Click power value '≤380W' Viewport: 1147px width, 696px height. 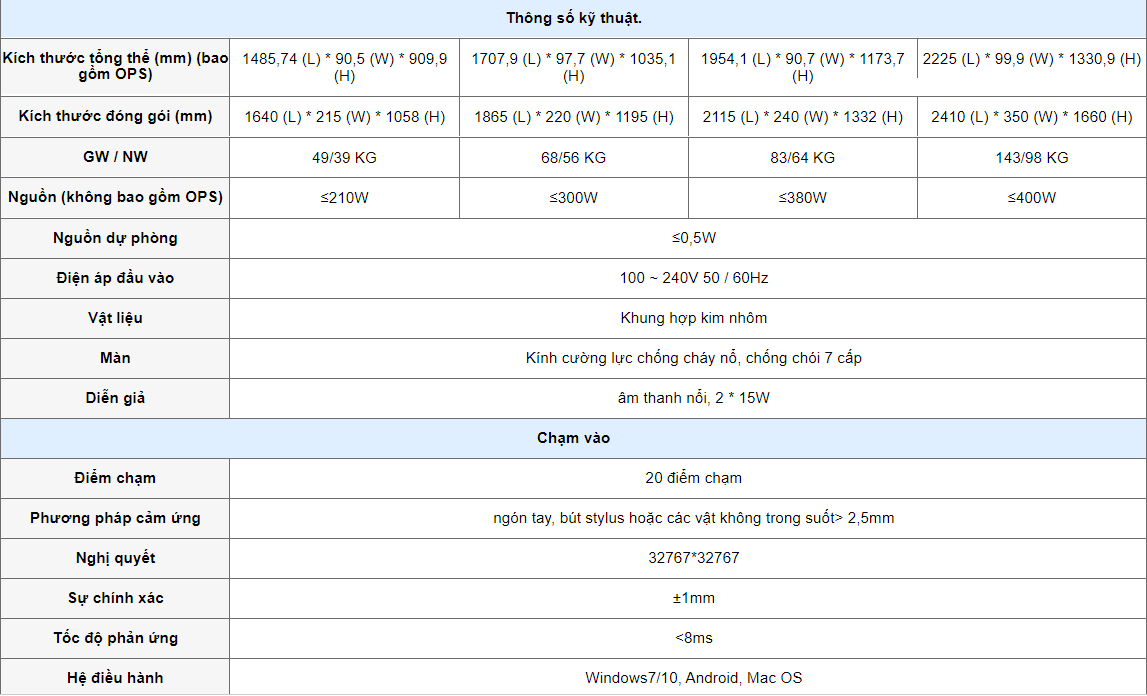coord(802,198)
